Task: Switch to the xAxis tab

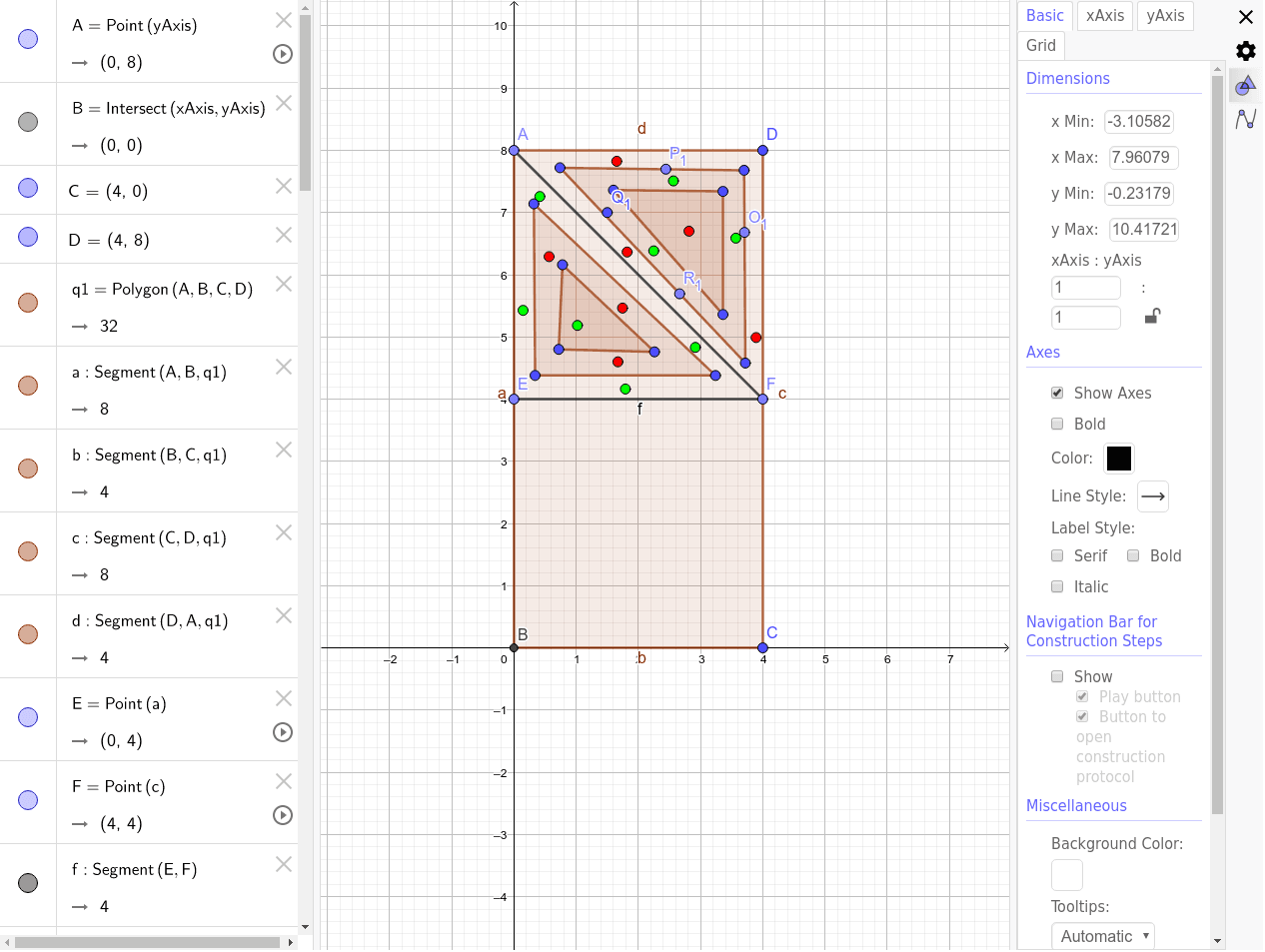Action: pyautogui.click(x=1104, y=16)
